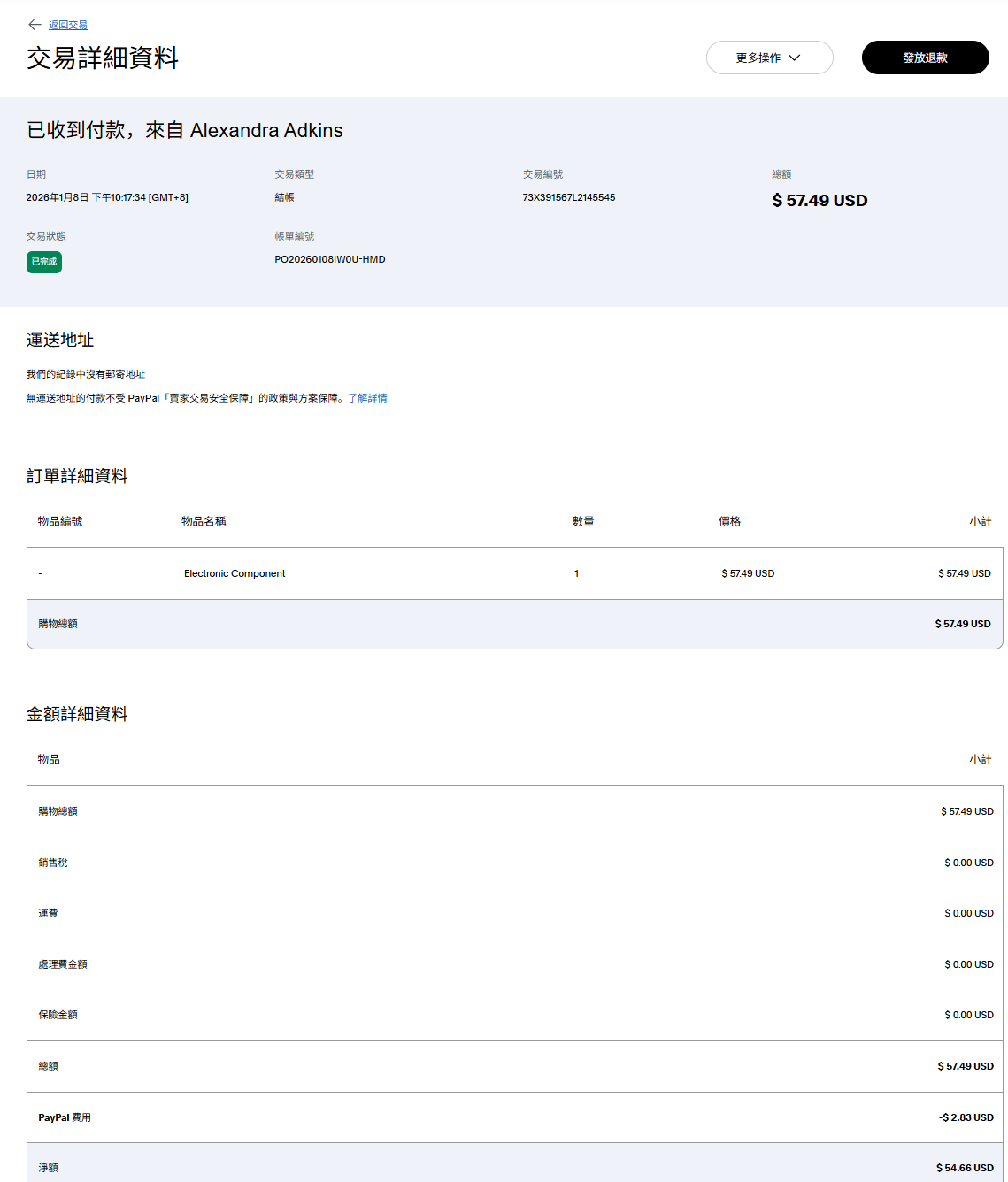Open the 了解詳情 link

point(367,398)
